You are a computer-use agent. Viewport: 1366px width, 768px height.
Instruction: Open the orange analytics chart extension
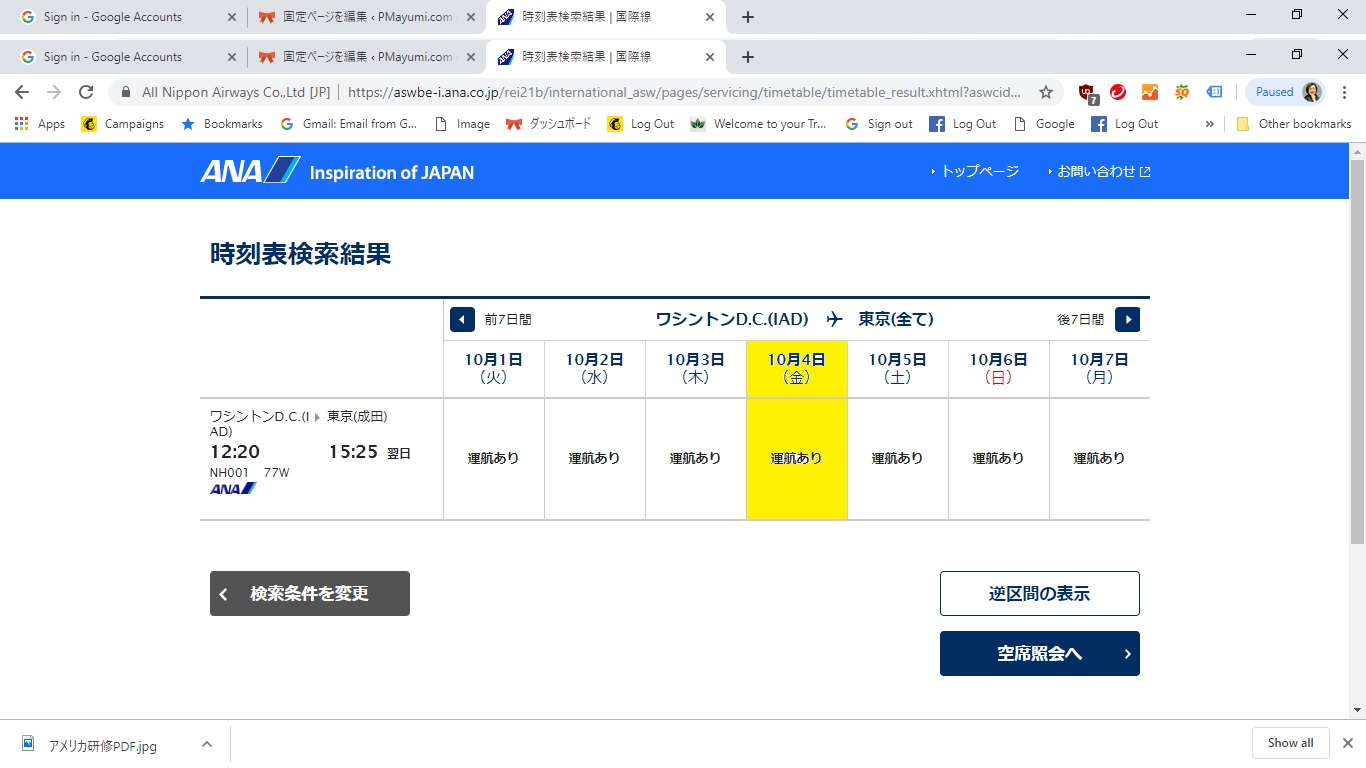pyautogui.click(x=1150, y=92)
